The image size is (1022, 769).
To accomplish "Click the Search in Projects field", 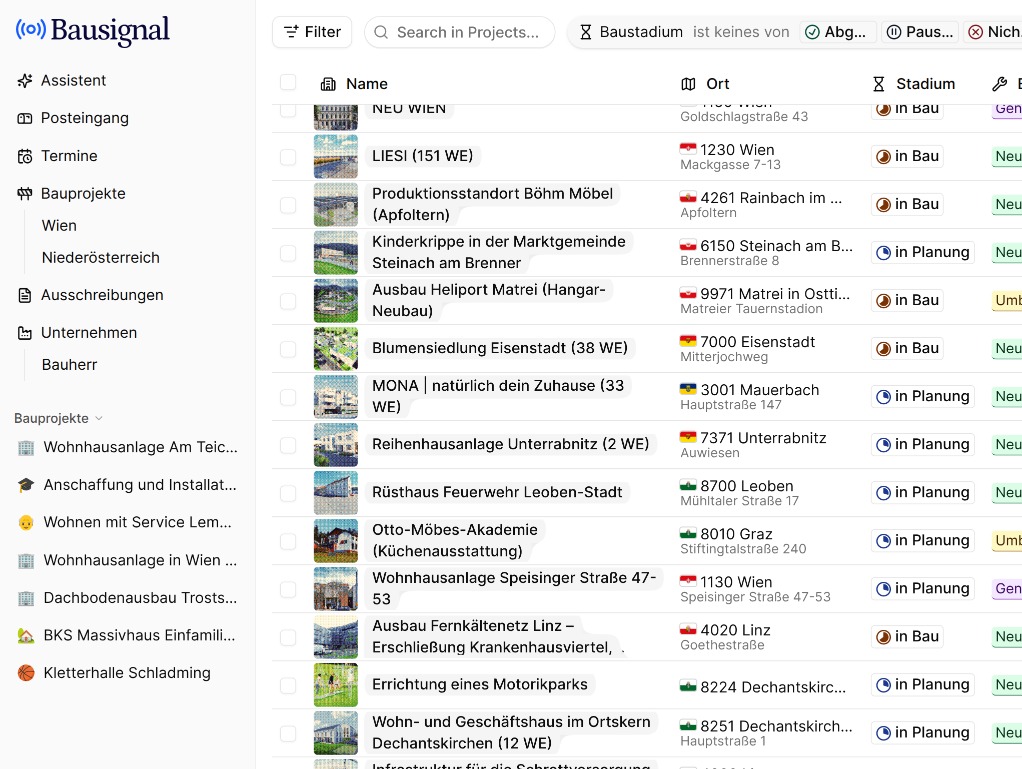I will click(x=460, y=32).
